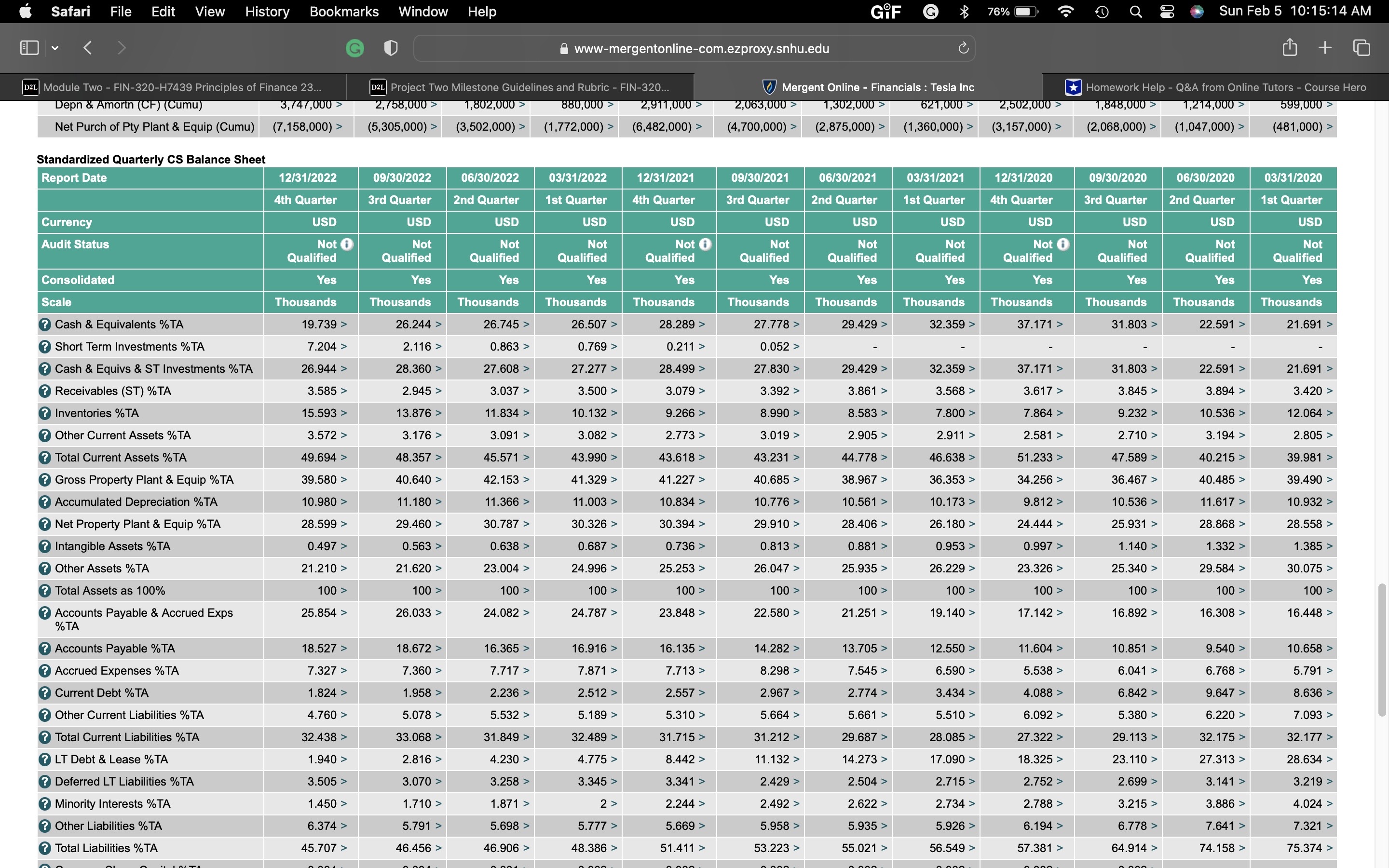
Task: Open the File menu
Action: click(121, 12)
